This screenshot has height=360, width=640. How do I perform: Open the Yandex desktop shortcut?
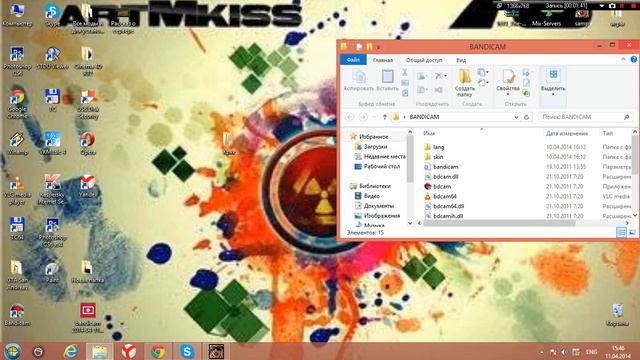(87, 187)
